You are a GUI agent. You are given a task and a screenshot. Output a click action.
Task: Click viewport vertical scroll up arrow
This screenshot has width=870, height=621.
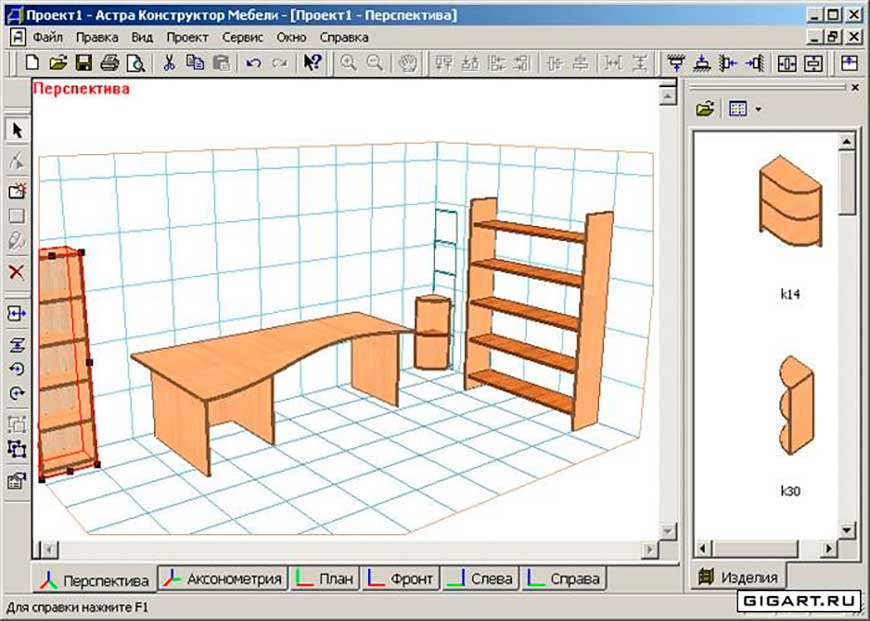coord(667,97)
